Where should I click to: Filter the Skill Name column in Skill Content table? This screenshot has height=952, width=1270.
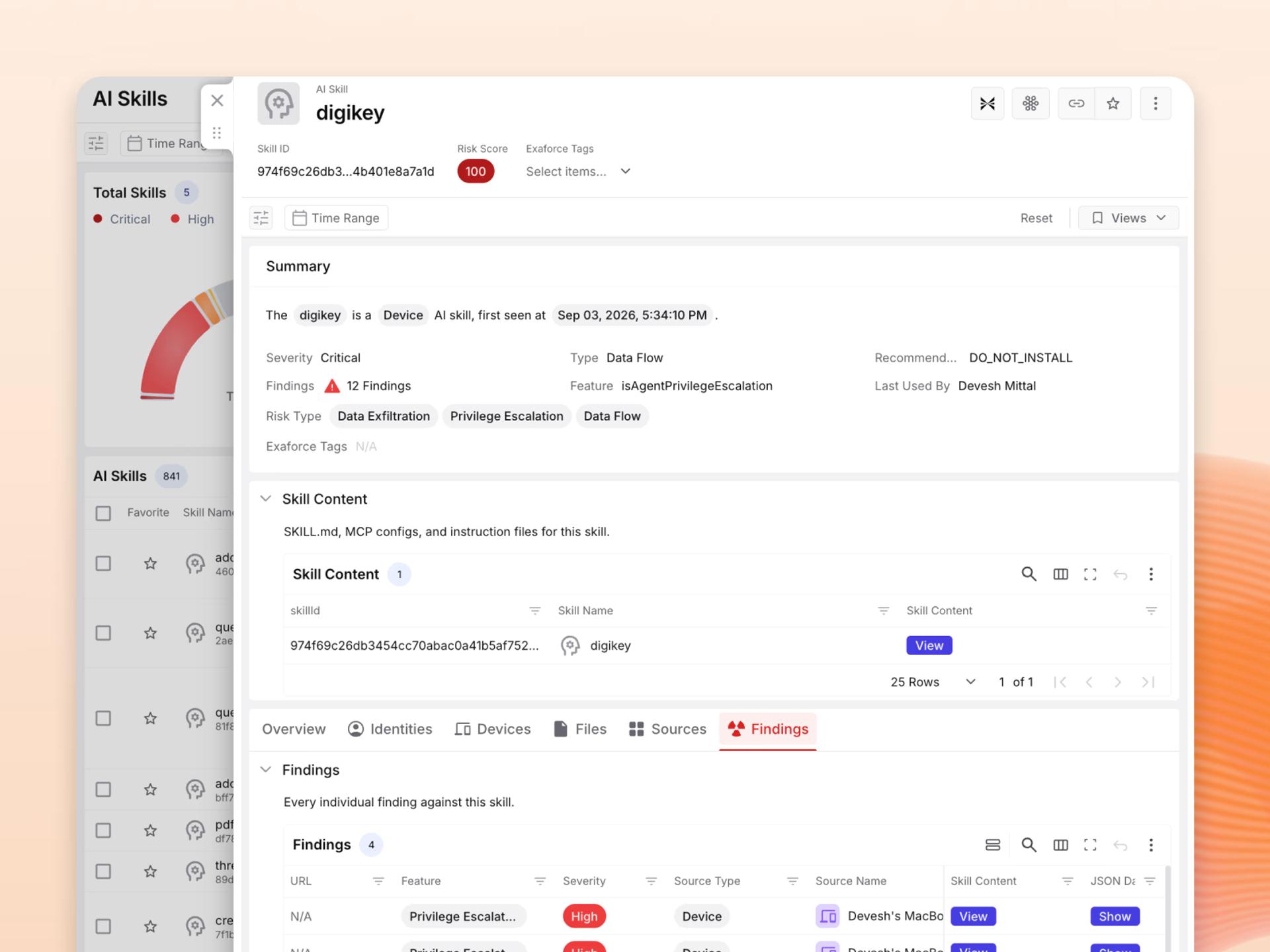pos(883,611)
